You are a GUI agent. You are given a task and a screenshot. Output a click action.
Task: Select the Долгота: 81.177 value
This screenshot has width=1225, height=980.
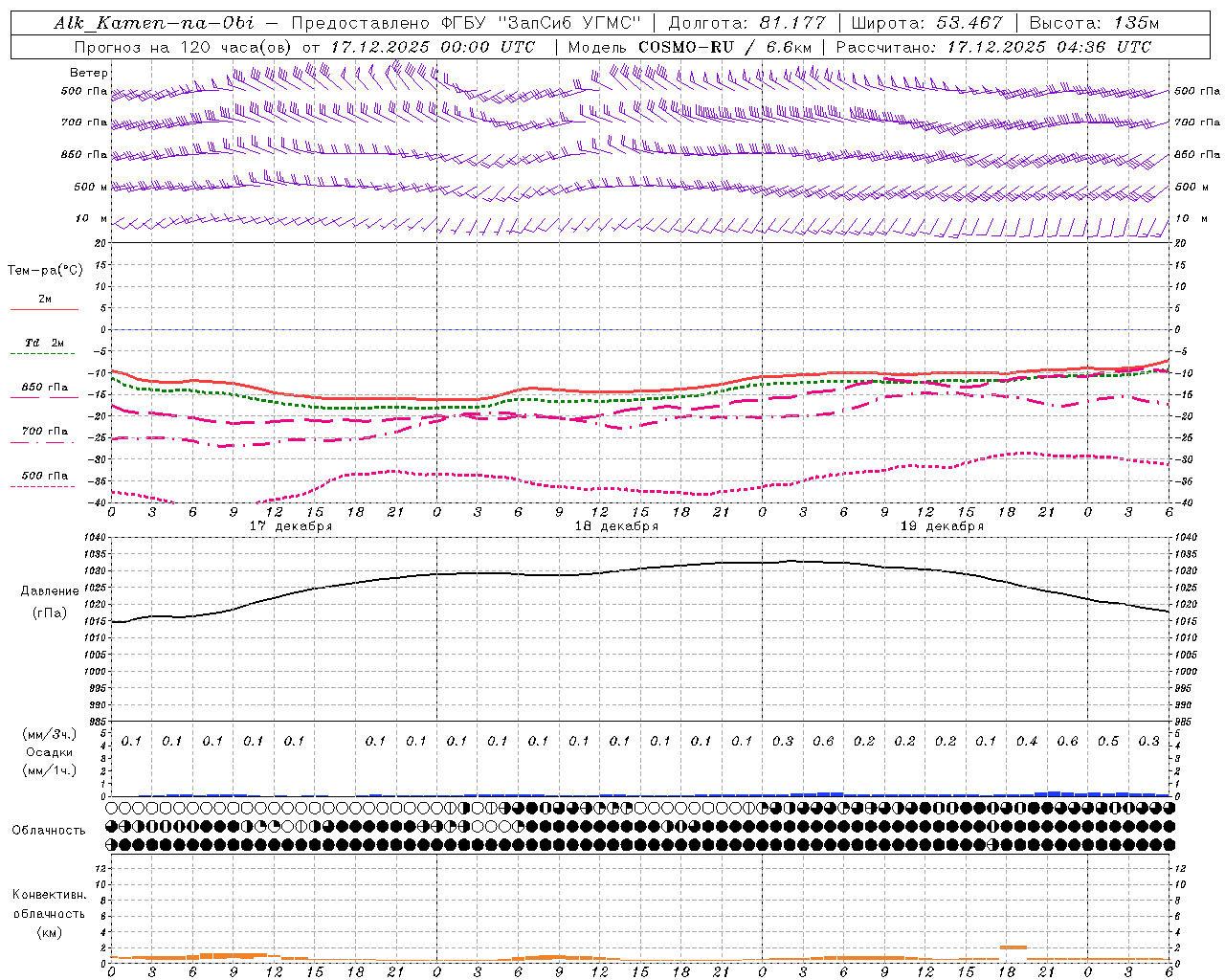pyautogui.click(x=748, y=23)
